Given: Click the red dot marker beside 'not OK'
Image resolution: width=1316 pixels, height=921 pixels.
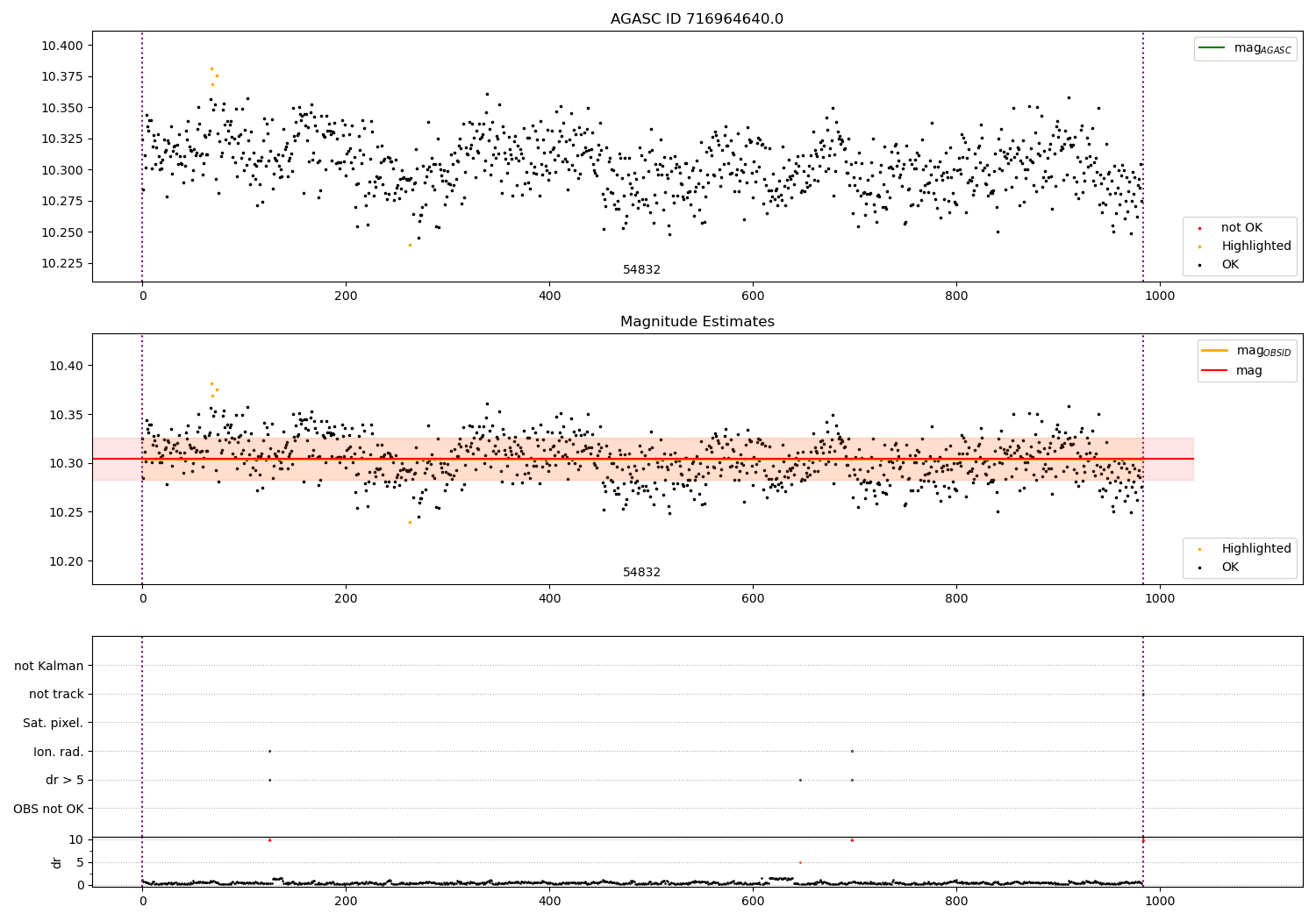Looking at the screenshot, I should click(1199, 229).
